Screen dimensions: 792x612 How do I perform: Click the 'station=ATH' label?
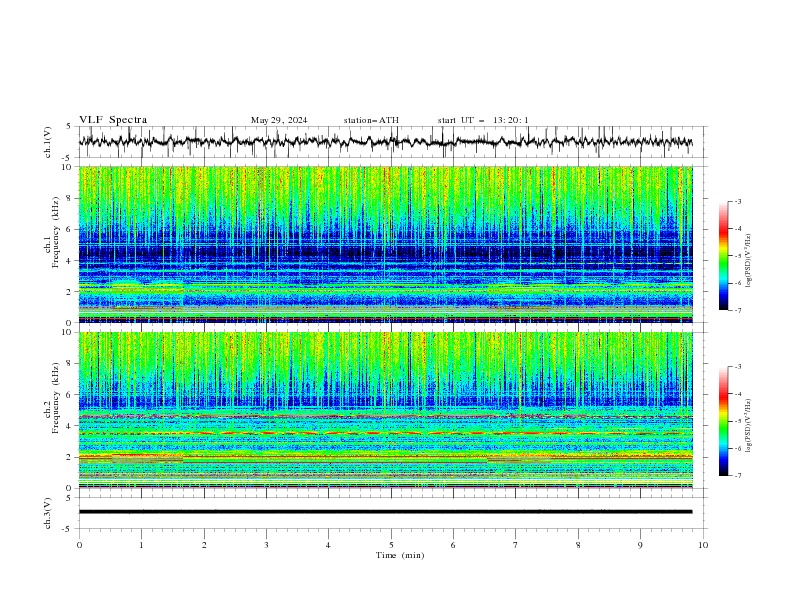point(371,120)
